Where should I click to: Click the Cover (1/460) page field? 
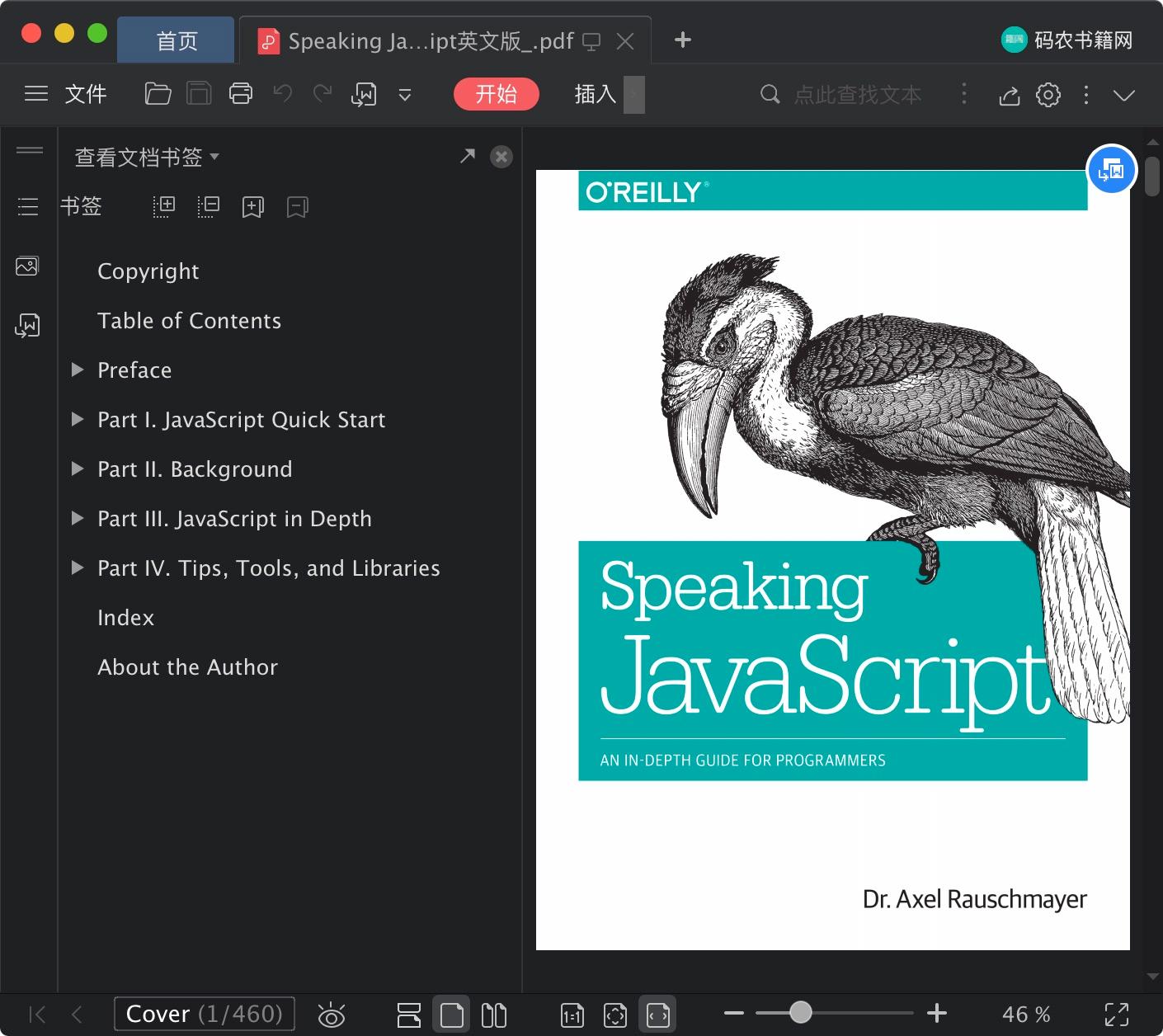click(x=205, y=1014)
